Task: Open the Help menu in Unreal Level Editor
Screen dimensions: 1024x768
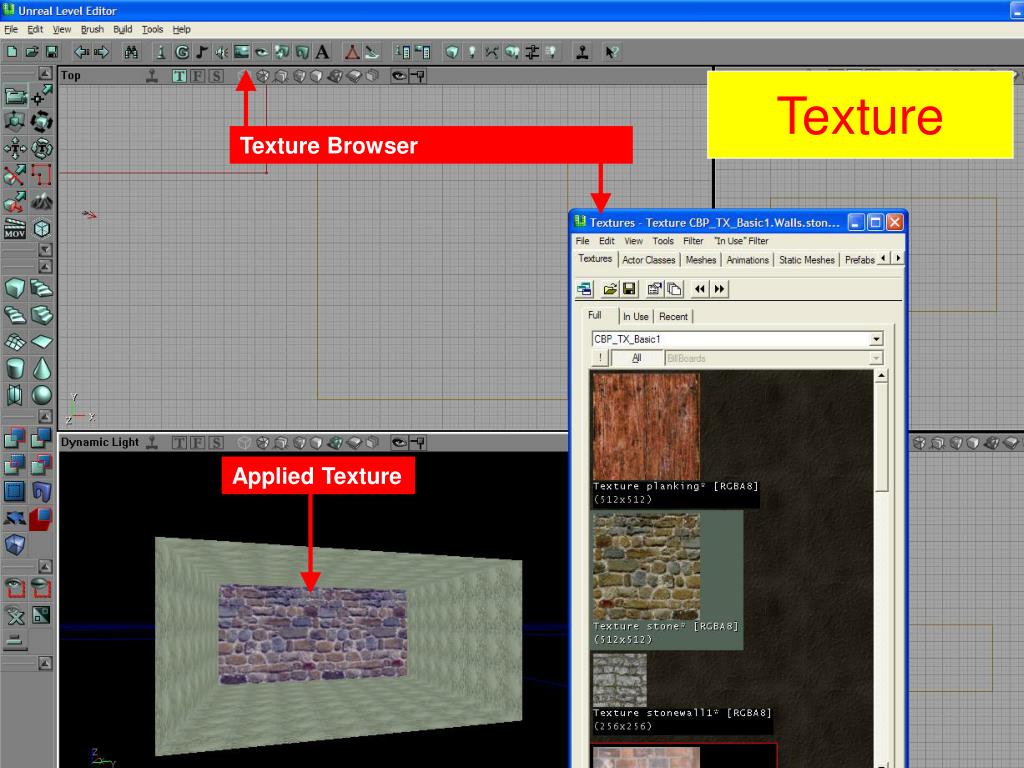Action: point(182,29)
